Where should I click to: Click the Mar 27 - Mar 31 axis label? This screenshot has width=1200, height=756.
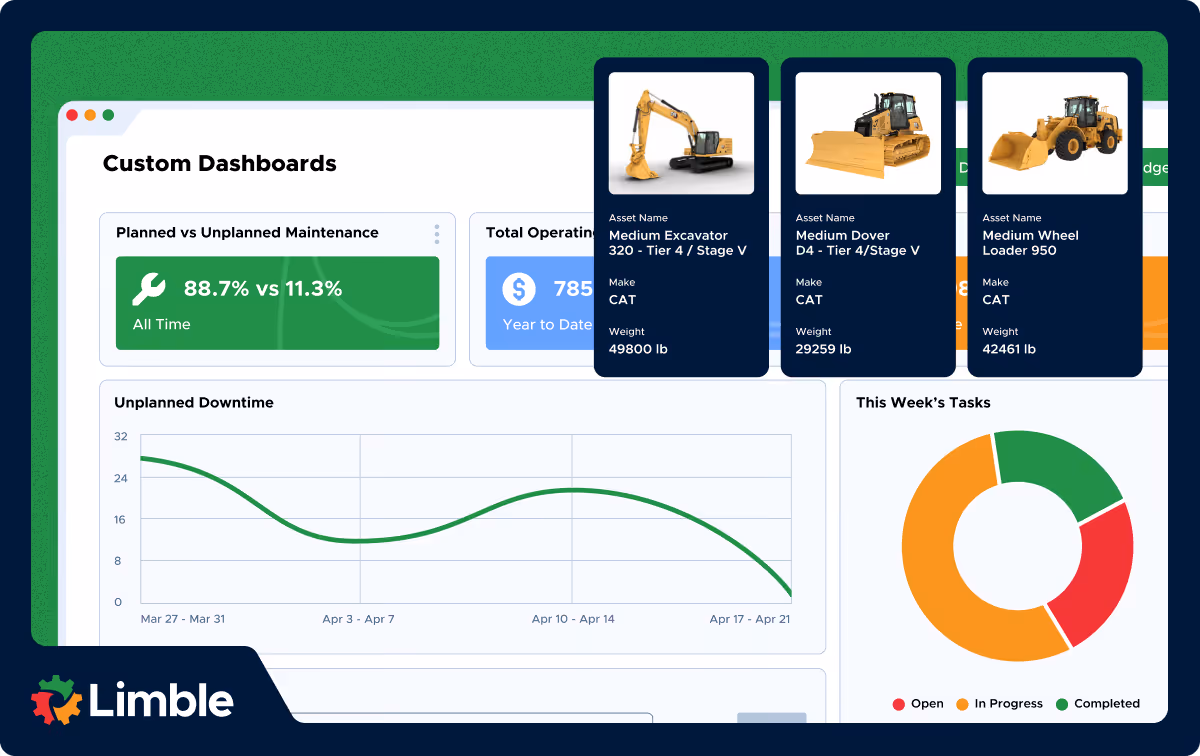tap(183, 619)
